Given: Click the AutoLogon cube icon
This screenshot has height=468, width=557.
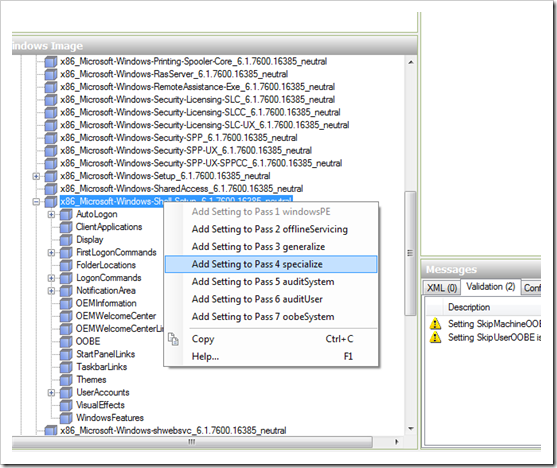Looking at the screenshot, I should (x=66, y=214).
